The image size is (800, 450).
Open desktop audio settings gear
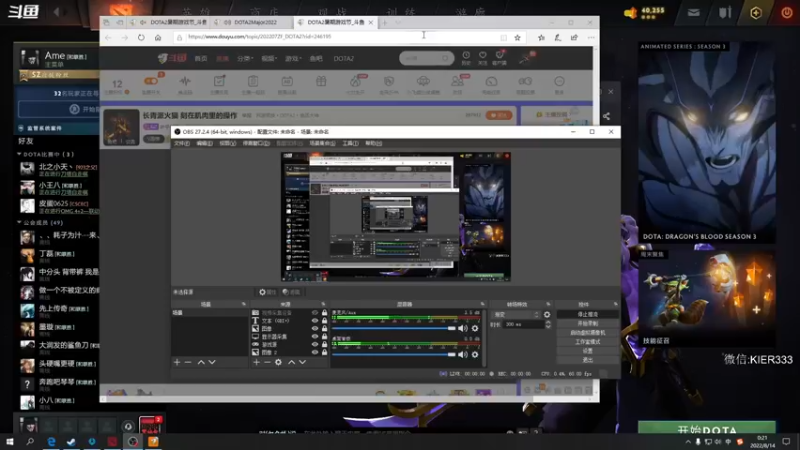pos(475,355)
